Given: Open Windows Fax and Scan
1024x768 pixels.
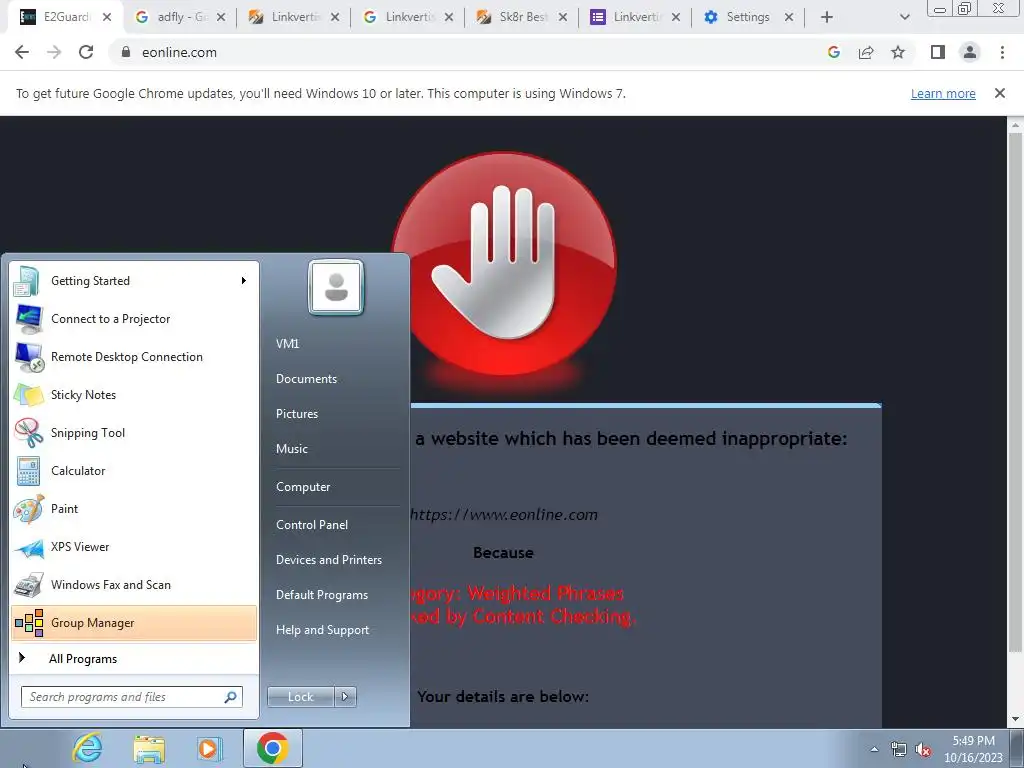Looking at the screenshot, I should (x=134, y=584).
